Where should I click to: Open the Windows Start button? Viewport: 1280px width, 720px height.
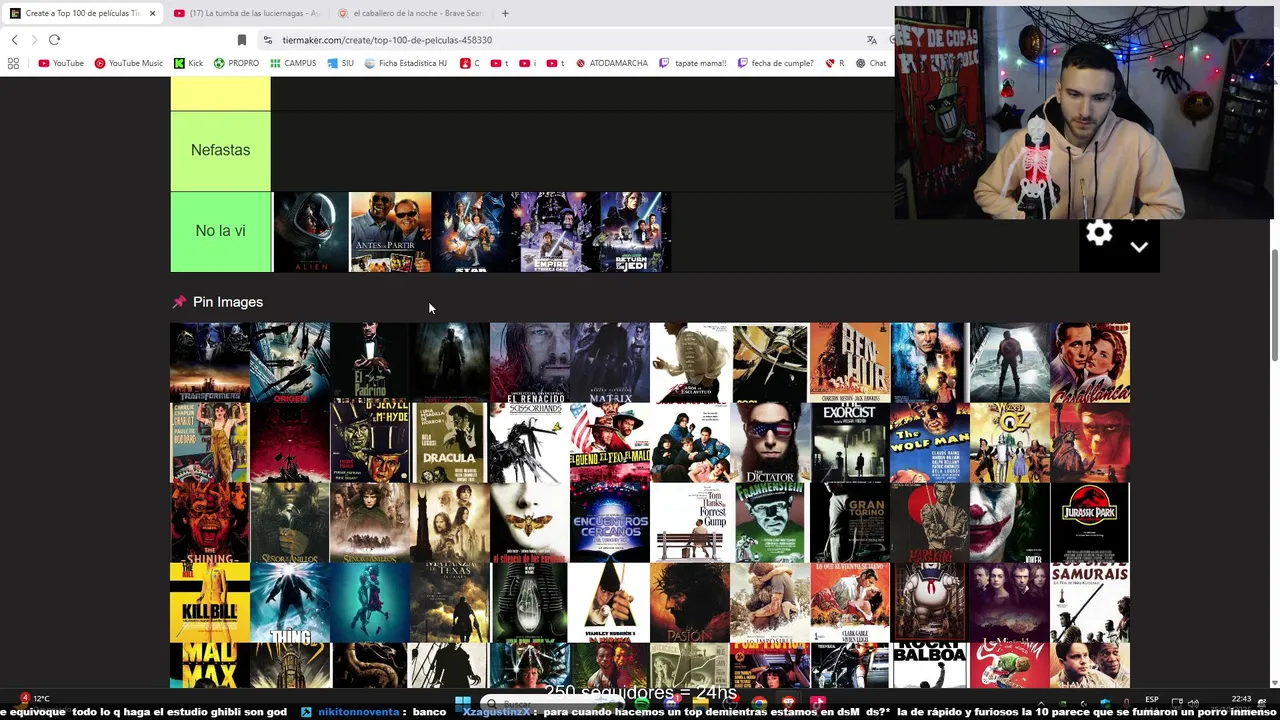pos(463,703)
